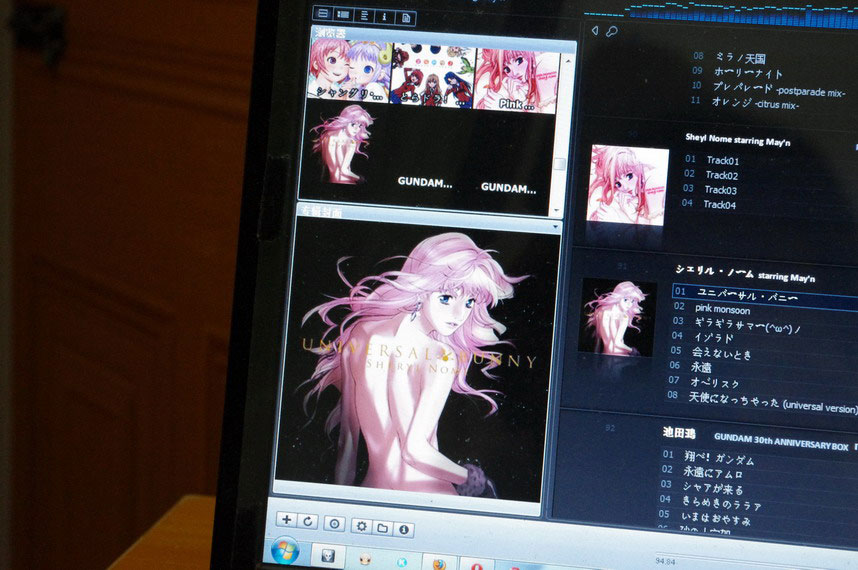Select the シャングリ... album thumbnail
Screen dimensions: 858x570
(x=350, y=69)
